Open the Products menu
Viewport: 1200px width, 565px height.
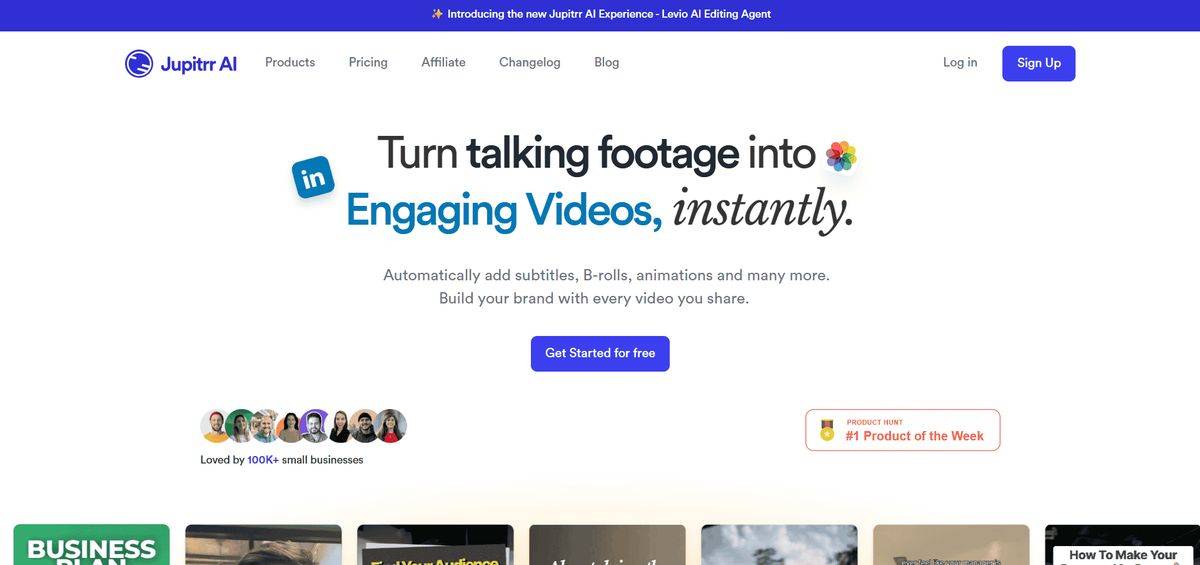tap(290, 62)
